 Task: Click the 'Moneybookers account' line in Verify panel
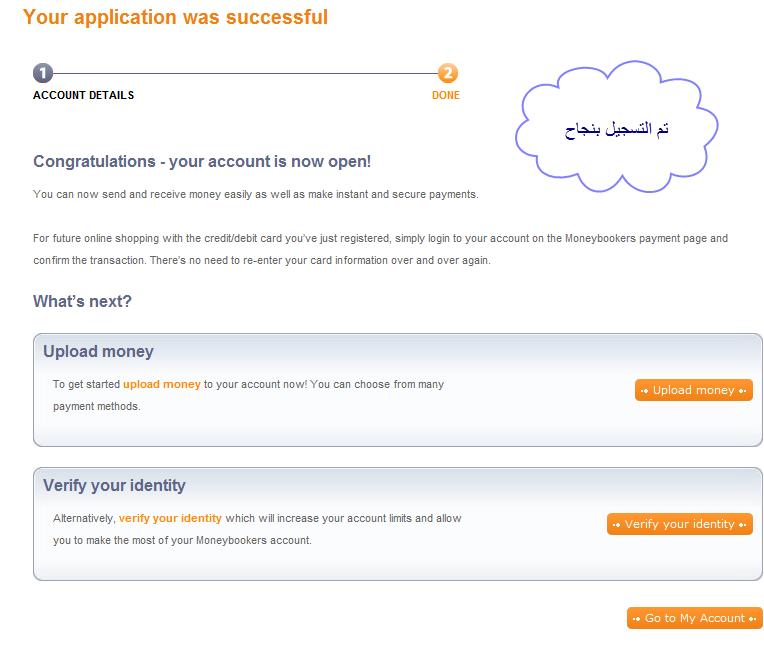[182, 540]
